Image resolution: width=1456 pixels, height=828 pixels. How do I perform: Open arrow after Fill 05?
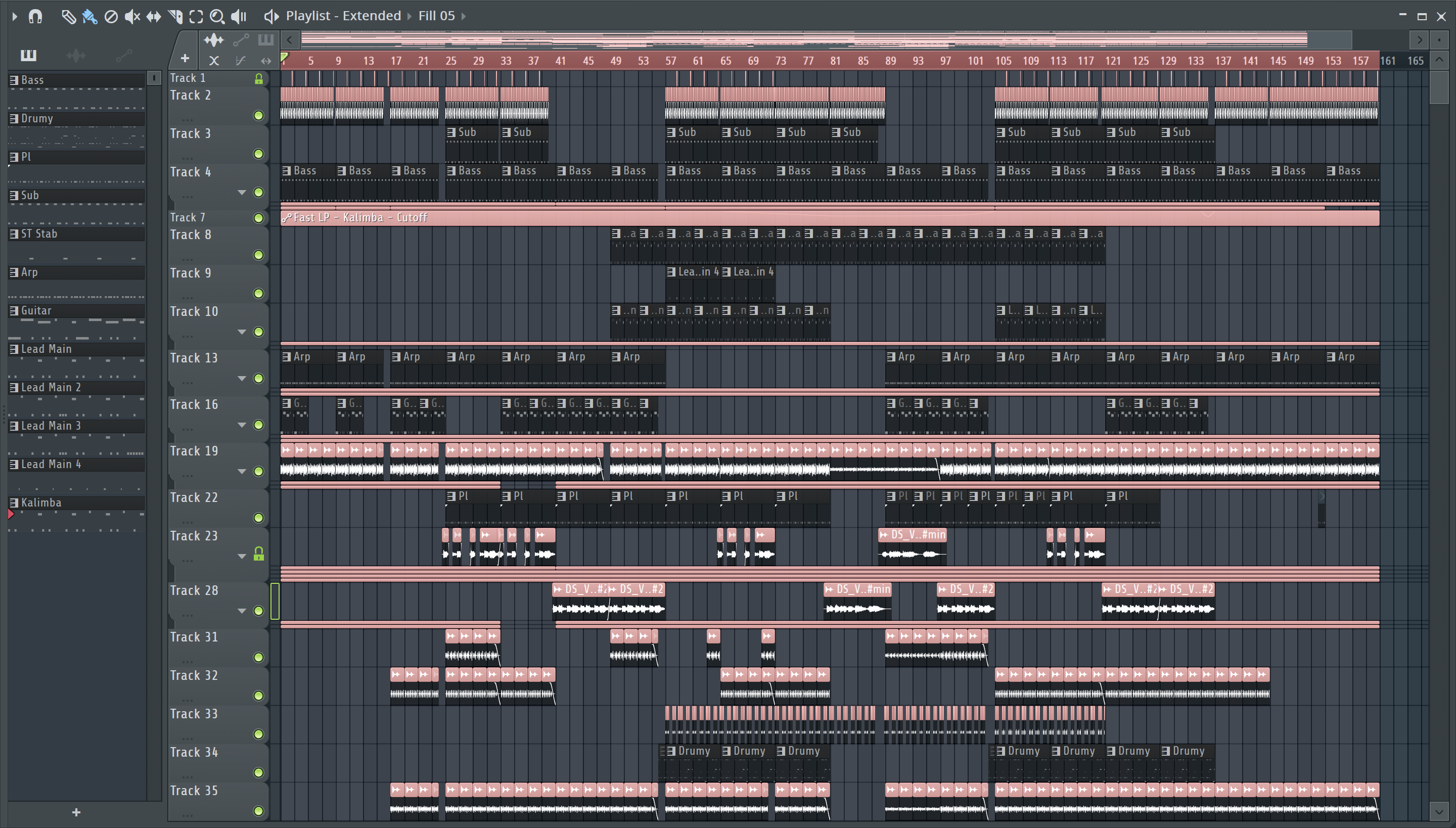pos(464,17)
